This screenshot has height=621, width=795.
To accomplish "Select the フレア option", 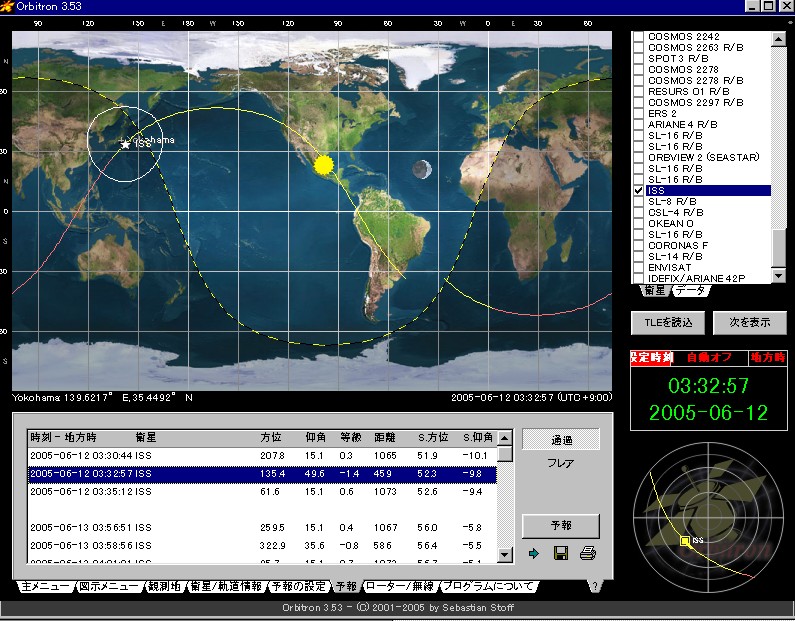I will [560, 463].
